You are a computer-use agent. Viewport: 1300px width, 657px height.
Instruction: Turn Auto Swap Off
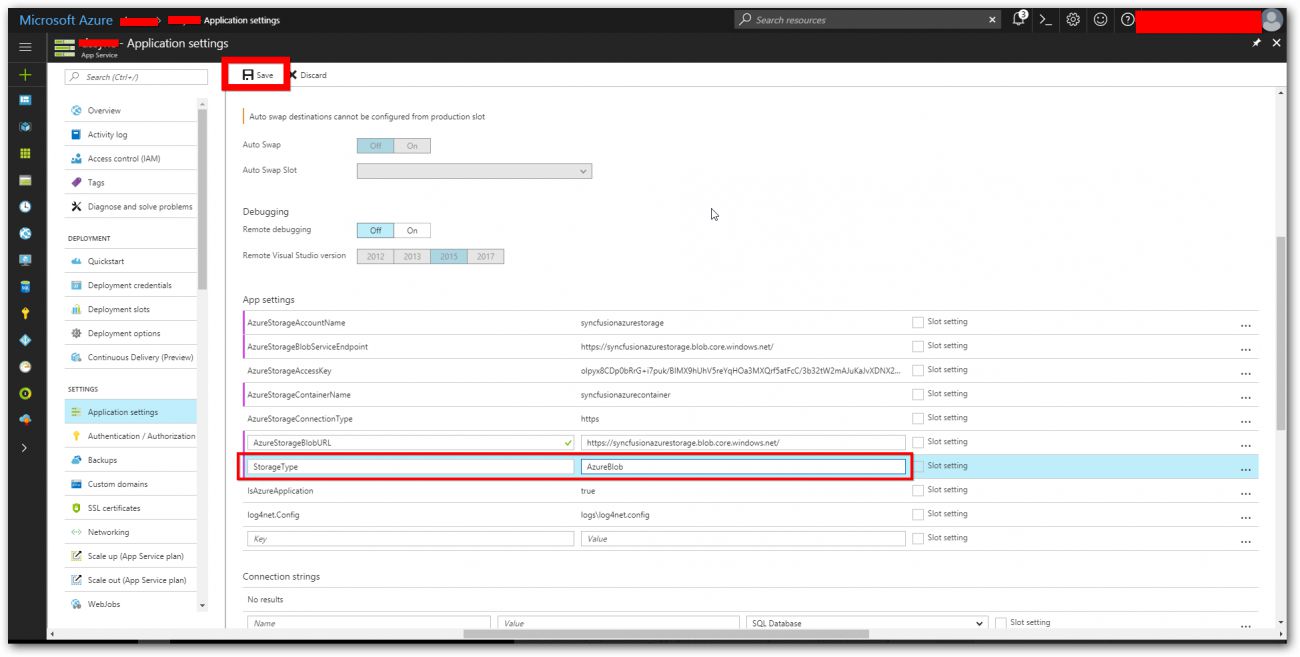(x=376, y=146)
